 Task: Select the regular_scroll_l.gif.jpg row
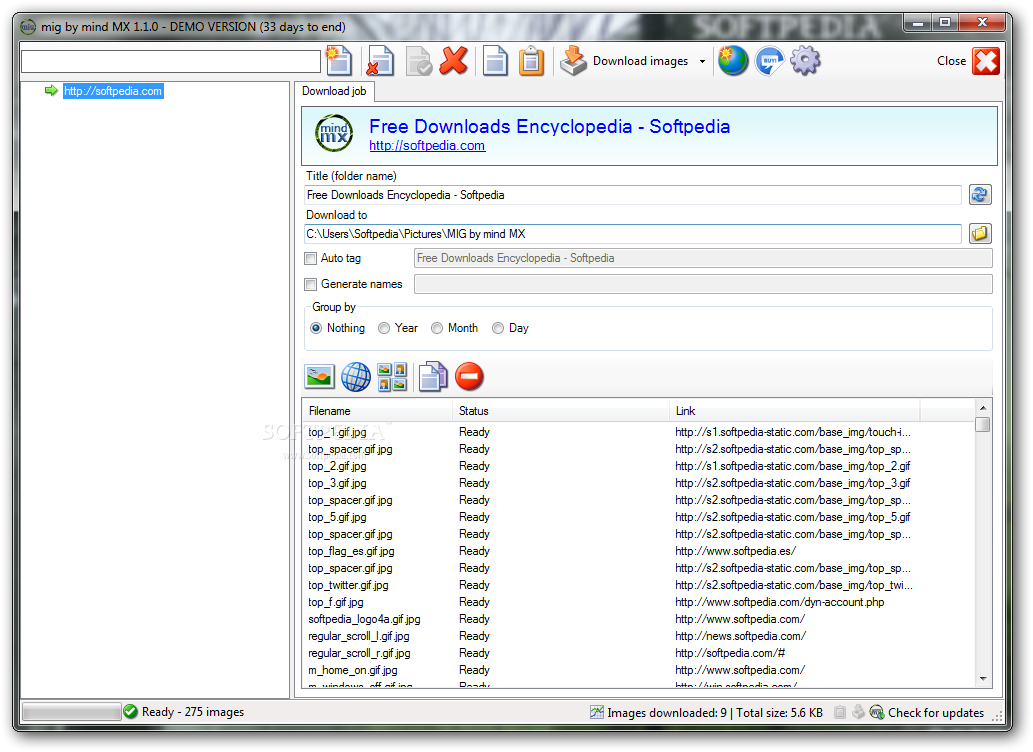coord(638,637)
